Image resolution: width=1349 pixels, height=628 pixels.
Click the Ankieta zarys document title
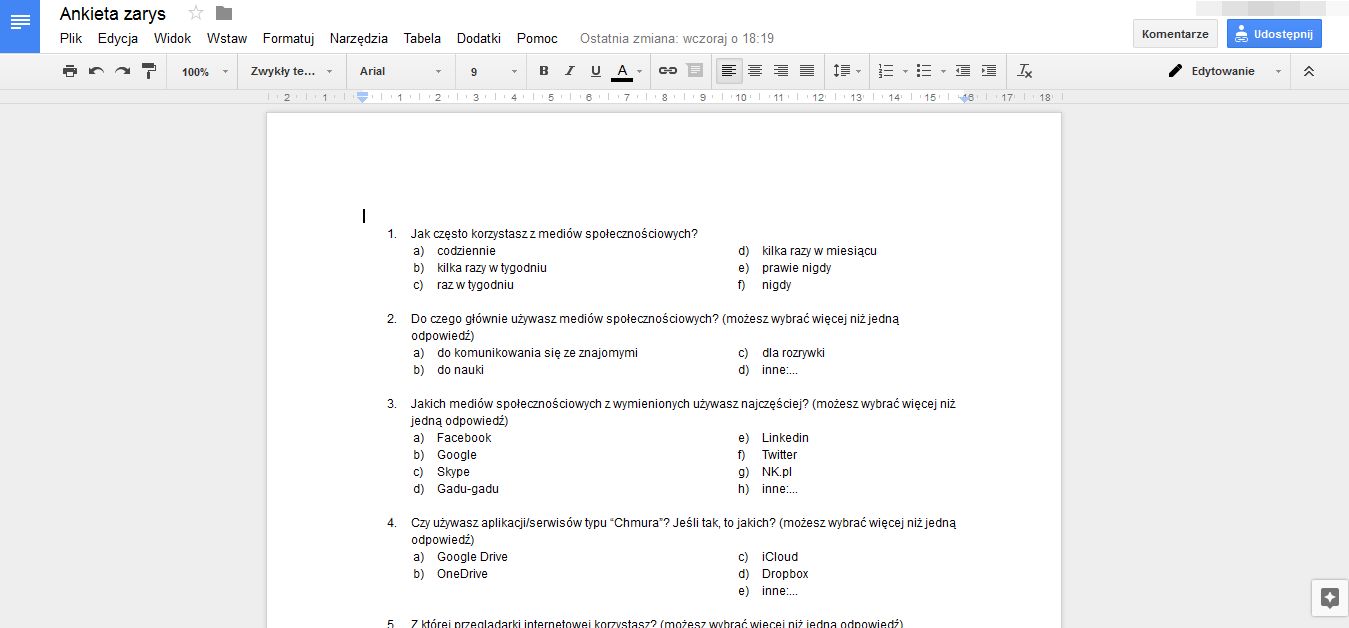point(113,14)
